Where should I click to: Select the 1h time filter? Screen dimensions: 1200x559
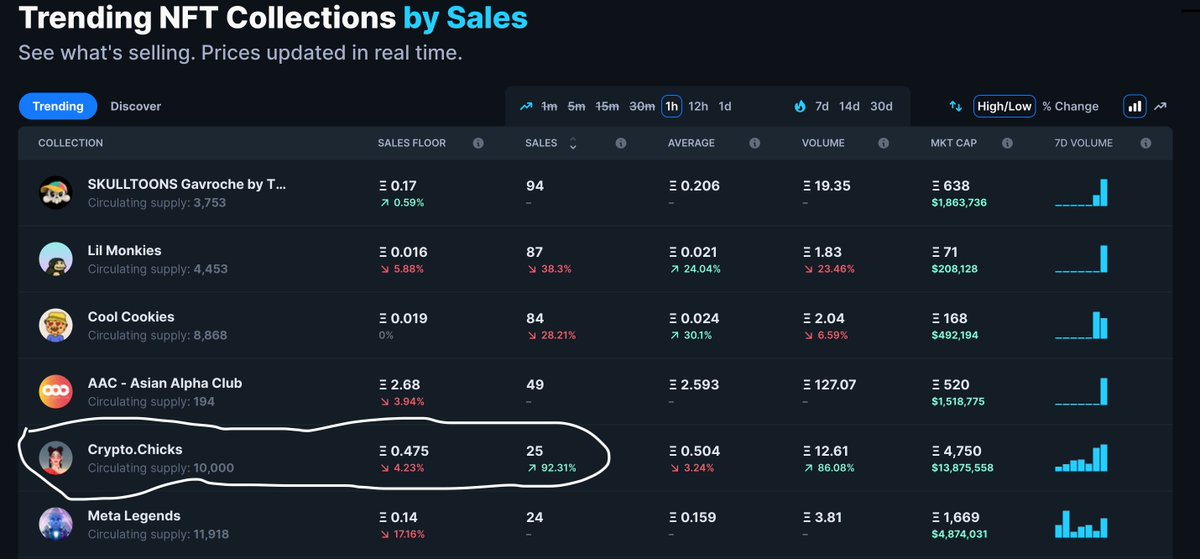pyautogui.click(x=671, y=106)
